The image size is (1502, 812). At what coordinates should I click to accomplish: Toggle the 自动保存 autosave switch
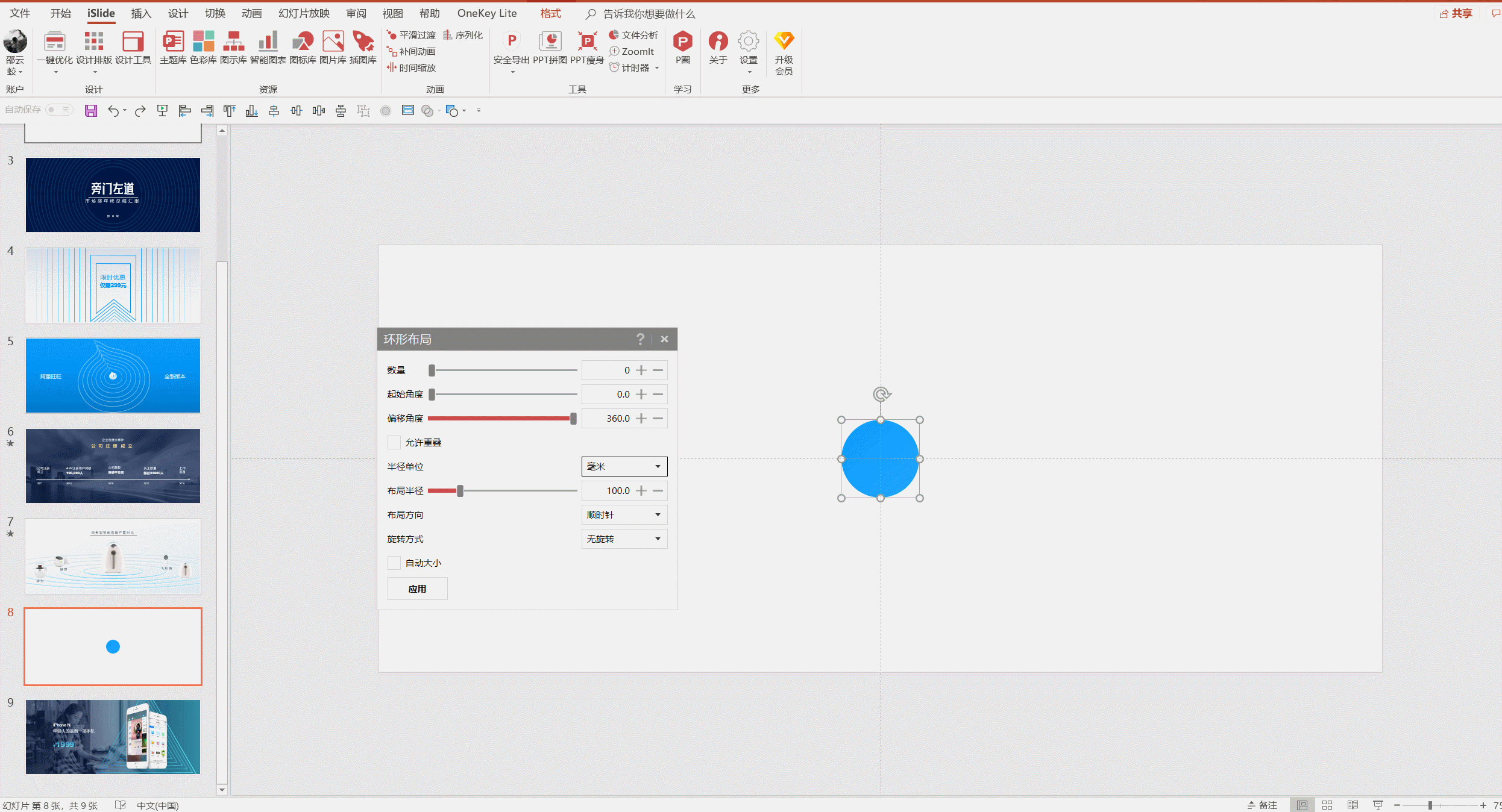[59, 110]
